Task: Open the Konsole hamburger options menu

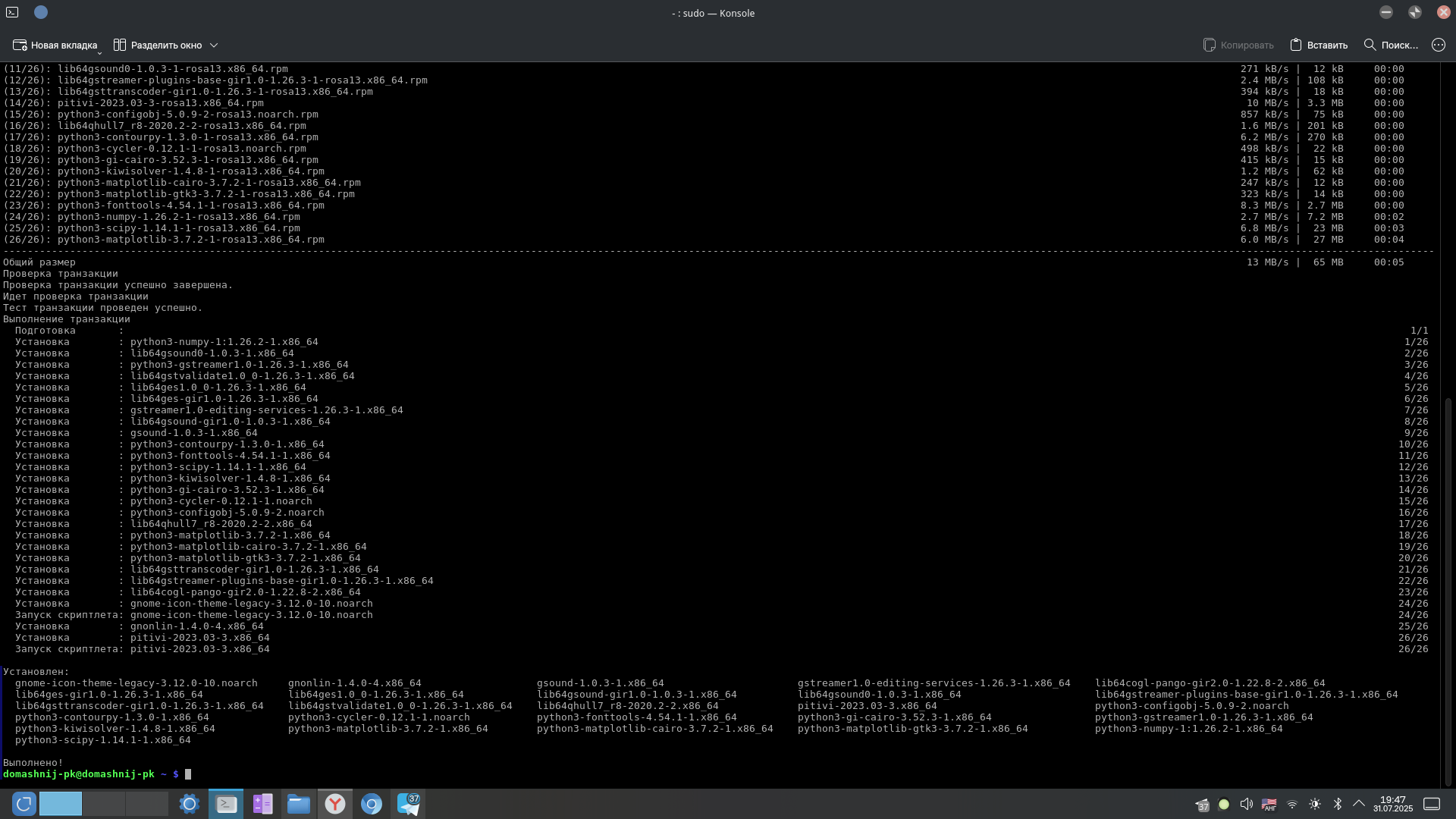Action: pyautogui.click(x=1439, y=45)
